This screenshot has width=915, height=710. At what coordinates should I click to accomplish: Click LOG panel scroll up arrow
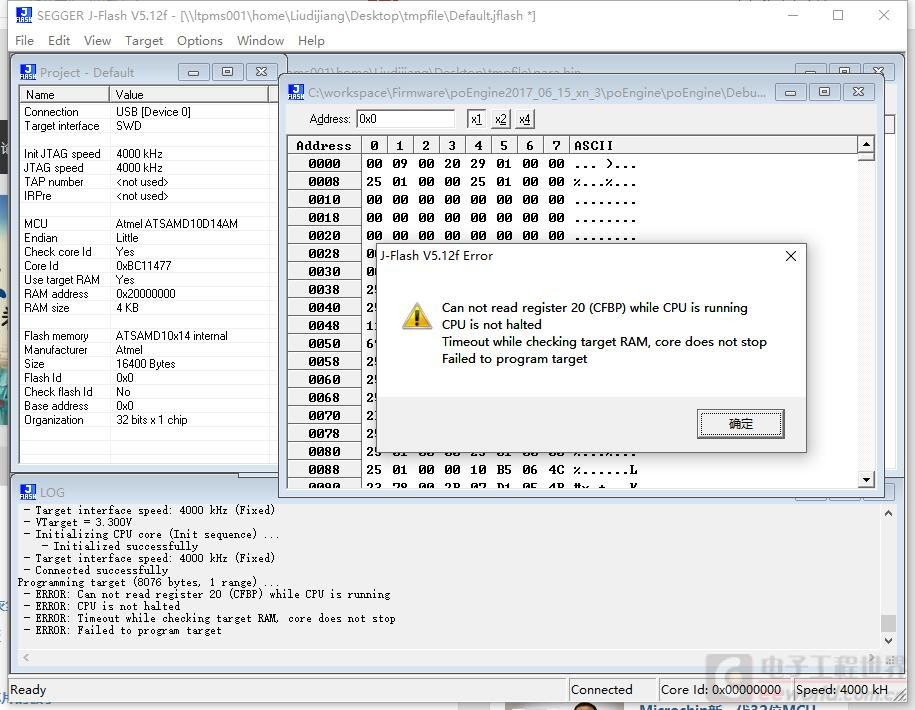tap(888, 513)
